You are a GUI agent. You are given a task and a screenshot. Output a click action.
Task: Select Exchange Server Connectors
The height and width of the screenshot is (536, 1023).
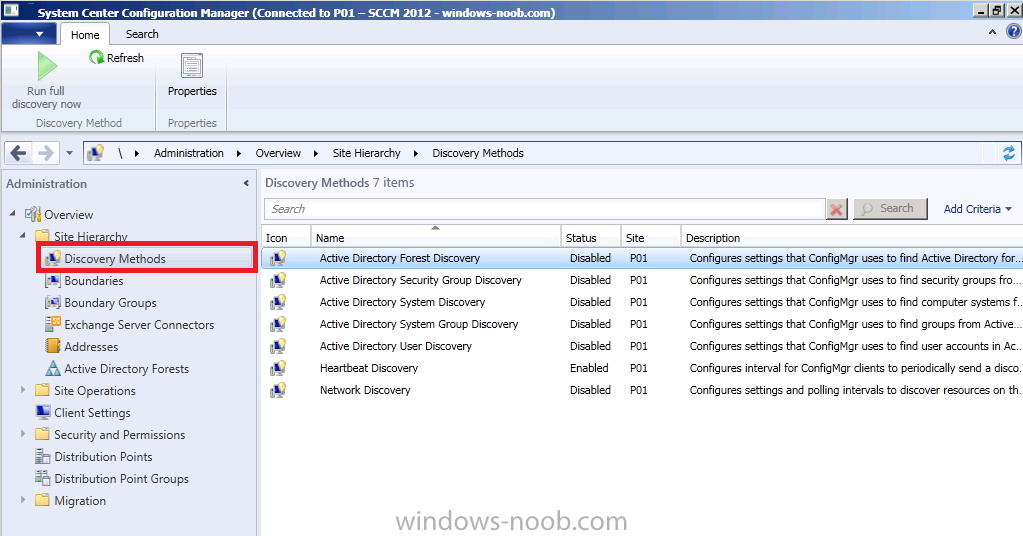pos(139,325)
